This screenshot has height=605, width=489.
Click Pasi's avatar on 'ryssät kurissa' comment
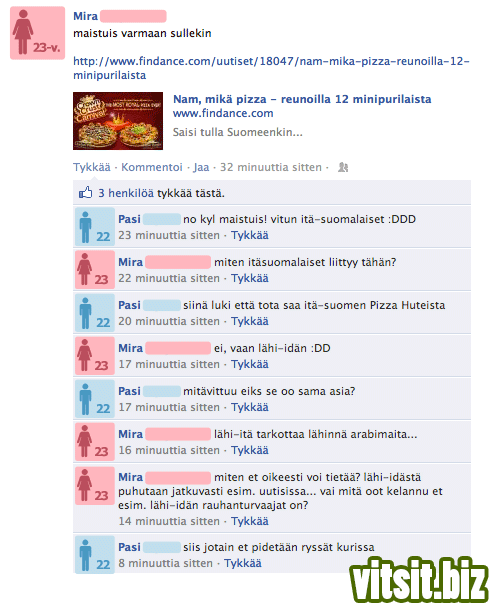[x=95, y=555]
